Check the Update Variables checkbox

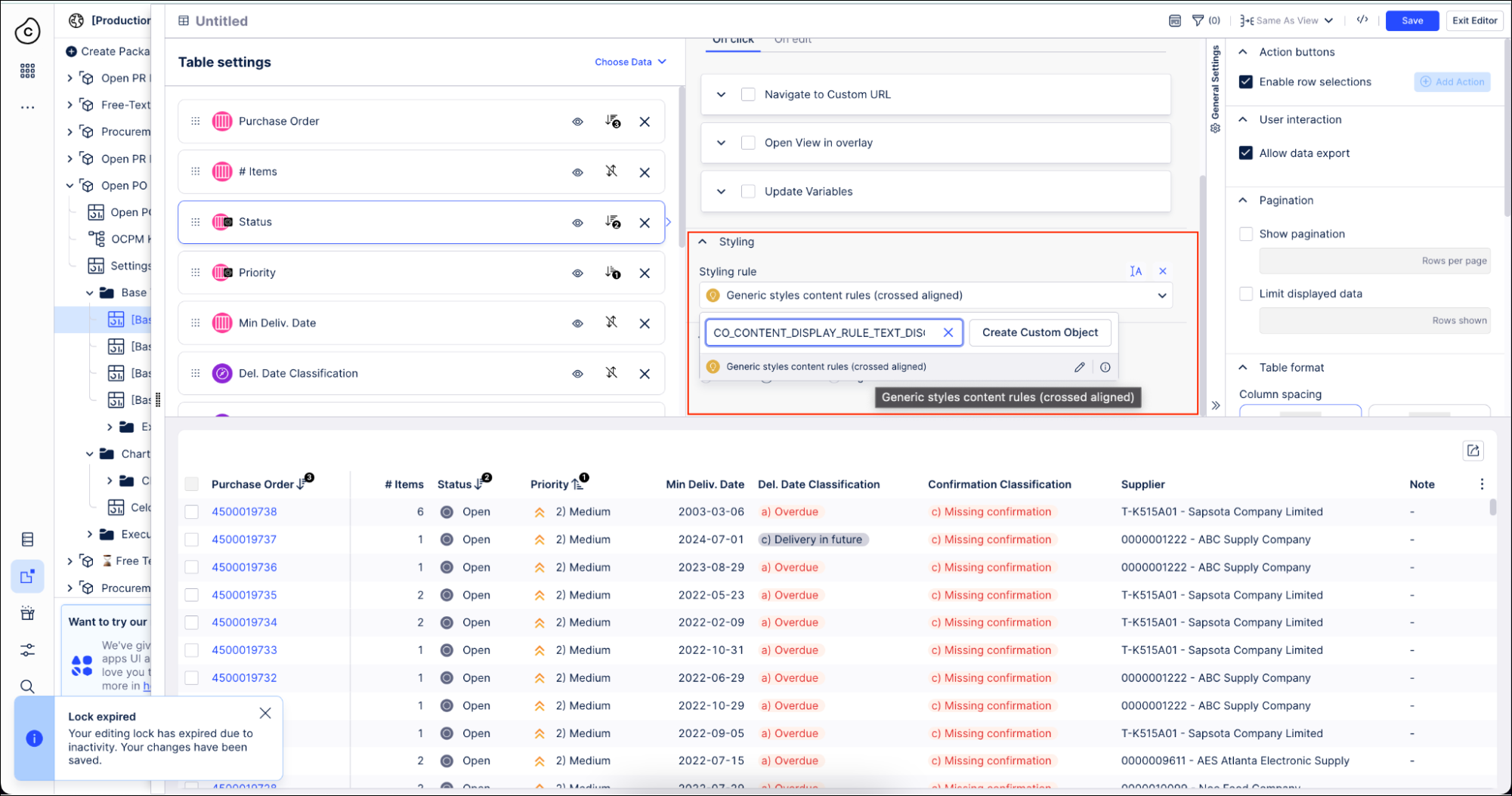748,192
